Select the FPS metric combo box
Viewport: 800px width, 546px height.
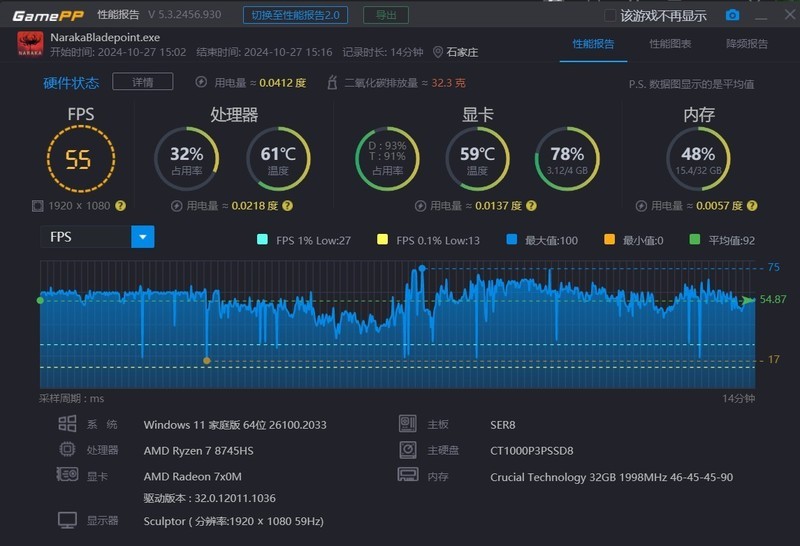(x=97, y=237)
